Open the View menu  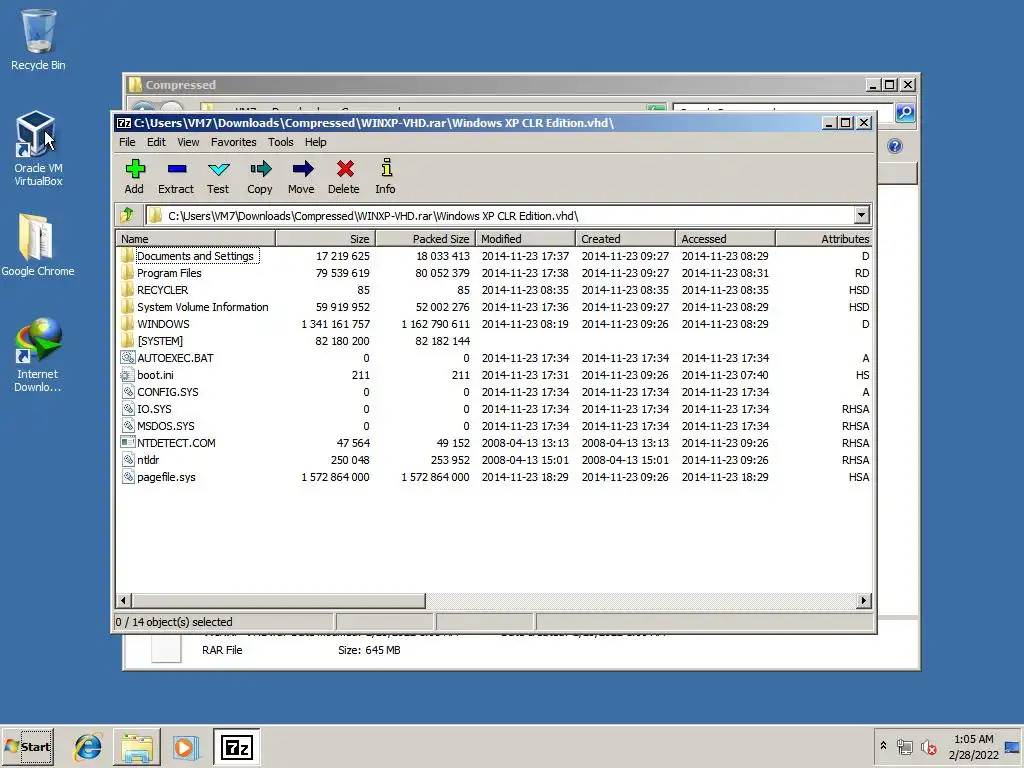point(188,142)
